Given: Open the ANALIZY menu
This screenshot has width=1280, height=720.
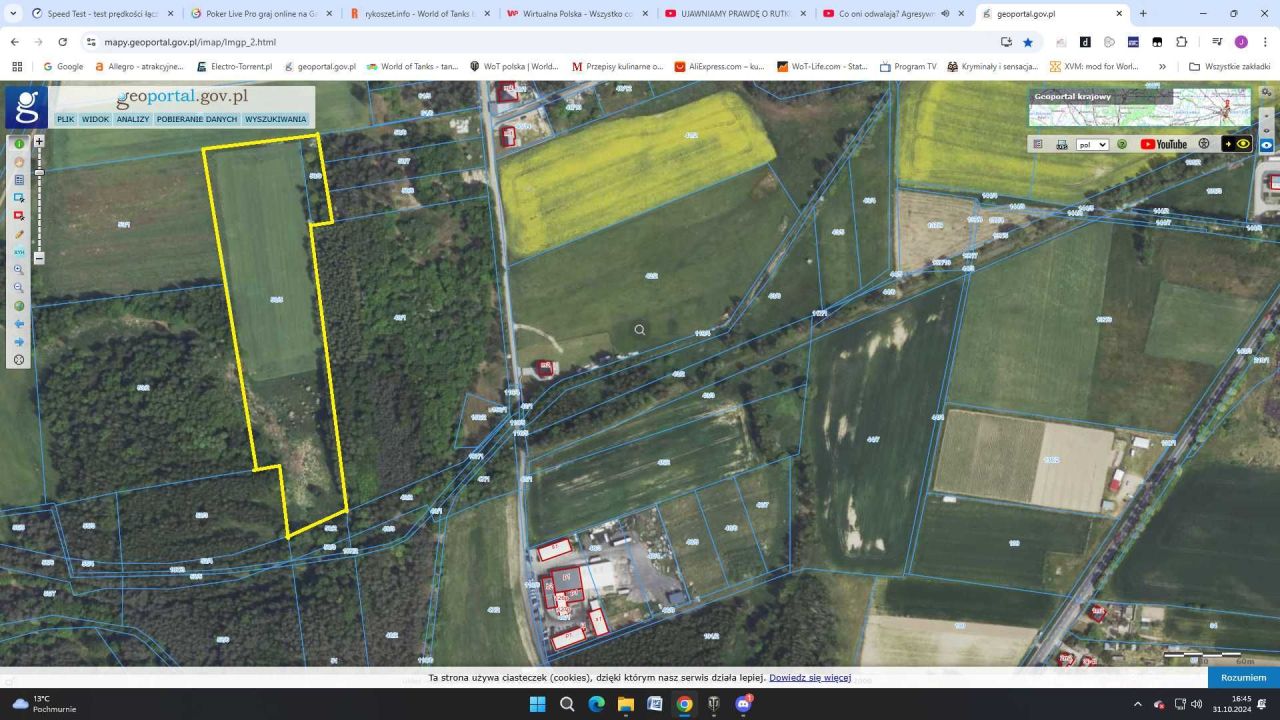Looking at the screenshot, I should [x=132, y=119].
